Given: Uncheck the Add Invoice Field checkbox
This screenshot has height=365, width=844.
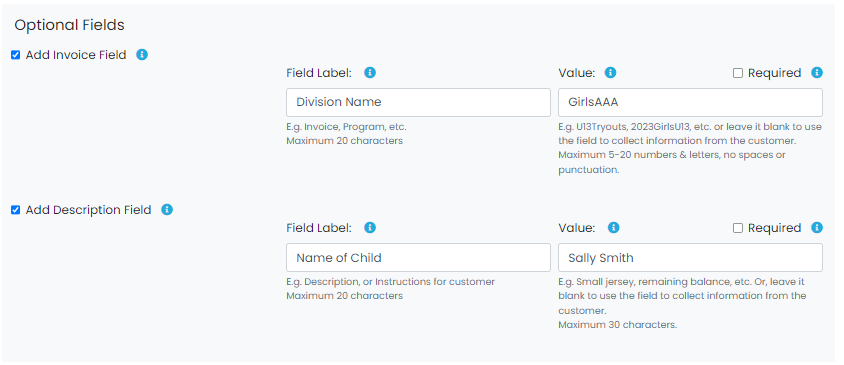Looking at the screenshot, I should pos(16,55).
